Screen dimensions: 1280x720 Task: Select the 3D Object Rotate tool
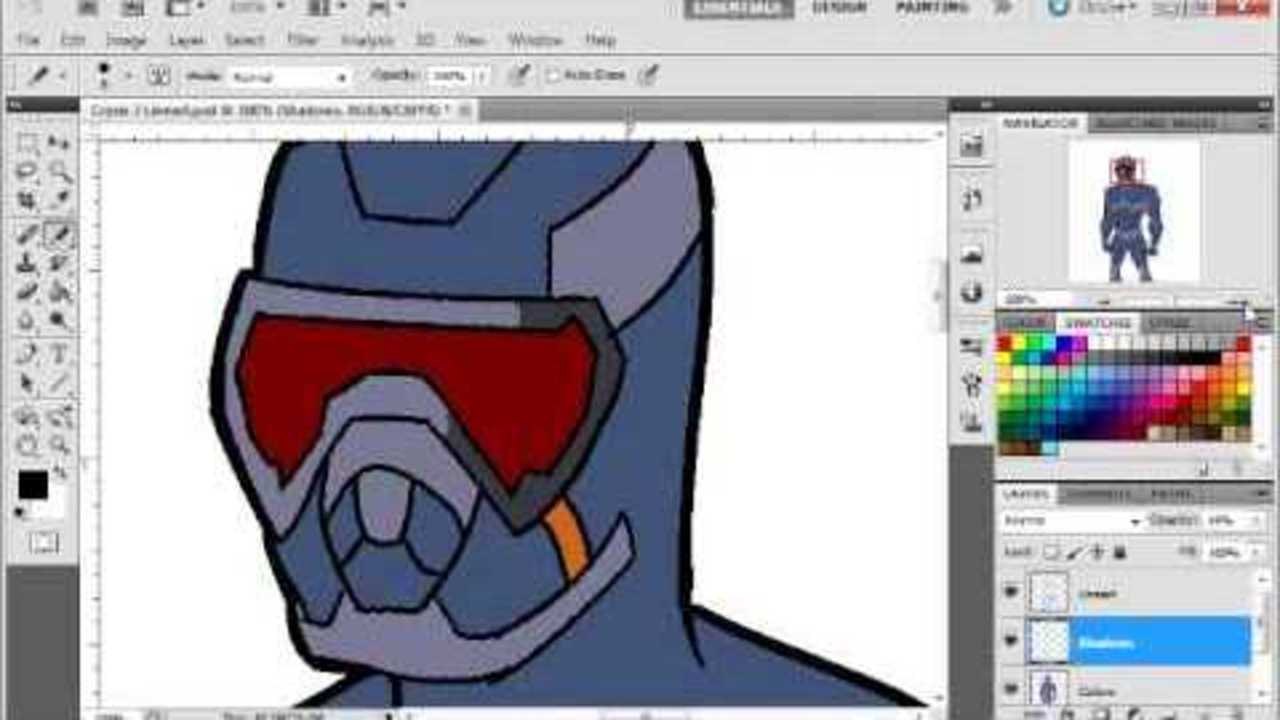coord(28,417)
